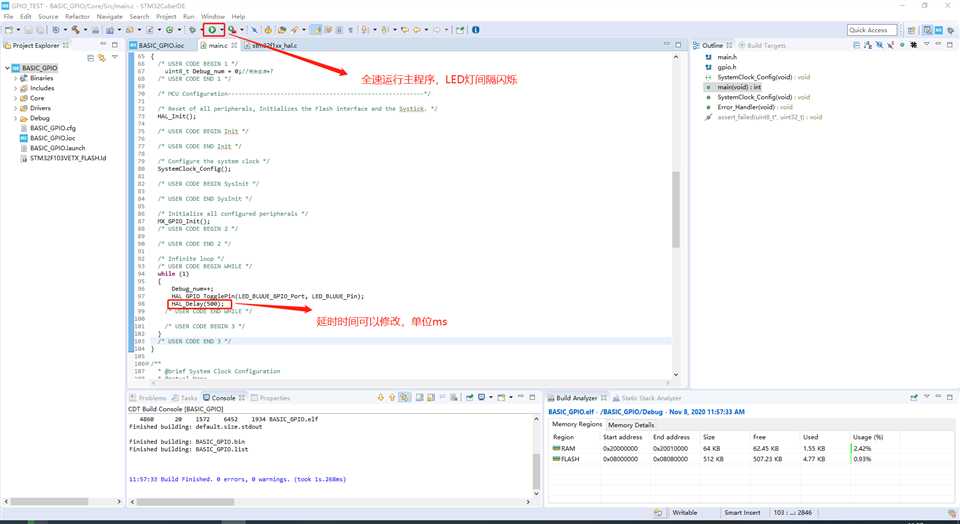This screenshot has width=960, height=524.
Task: Open the Run button dropdown arrow
Action: (x=221, y=29)
